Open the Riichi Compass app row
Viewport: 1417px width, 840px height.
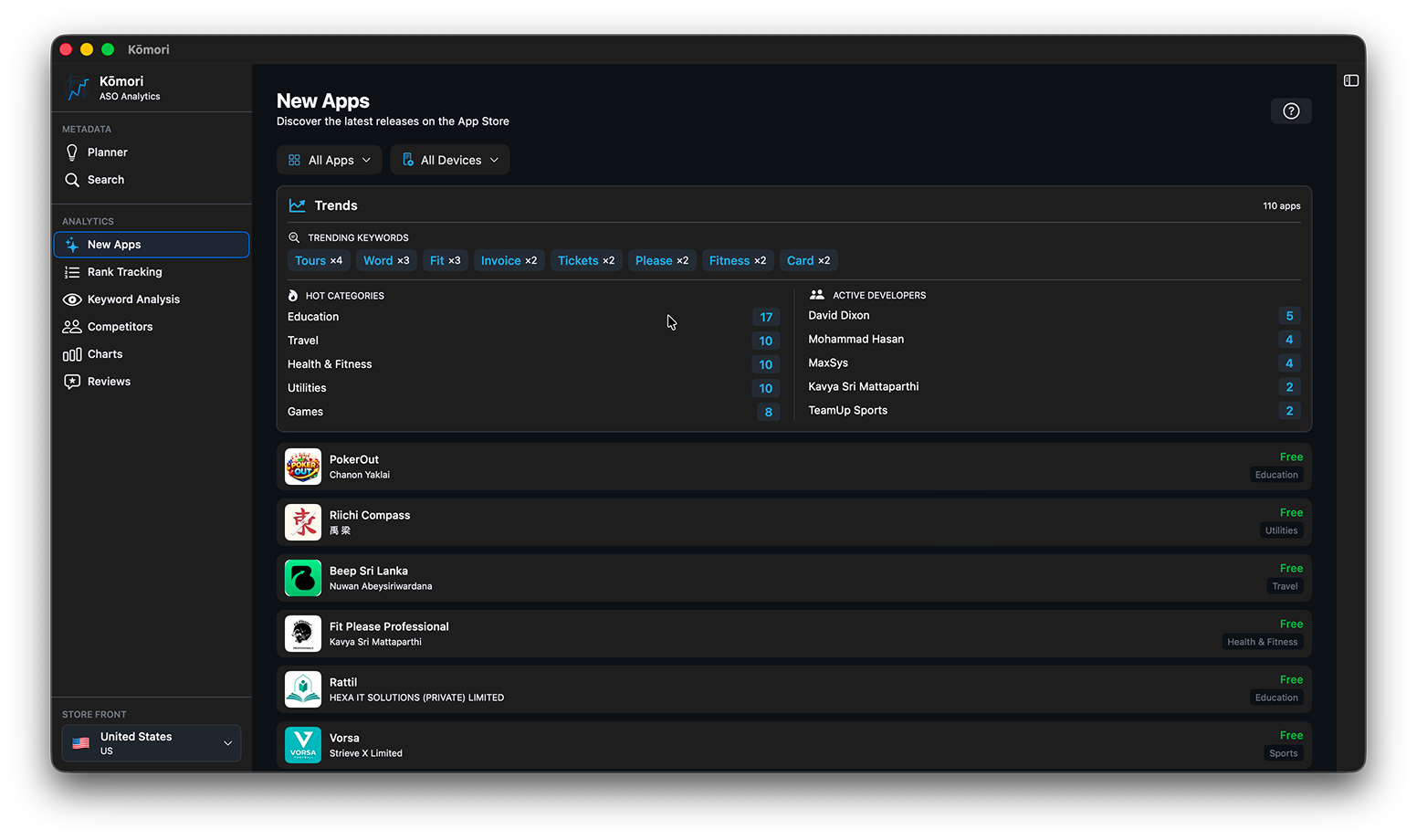[792, 522]
